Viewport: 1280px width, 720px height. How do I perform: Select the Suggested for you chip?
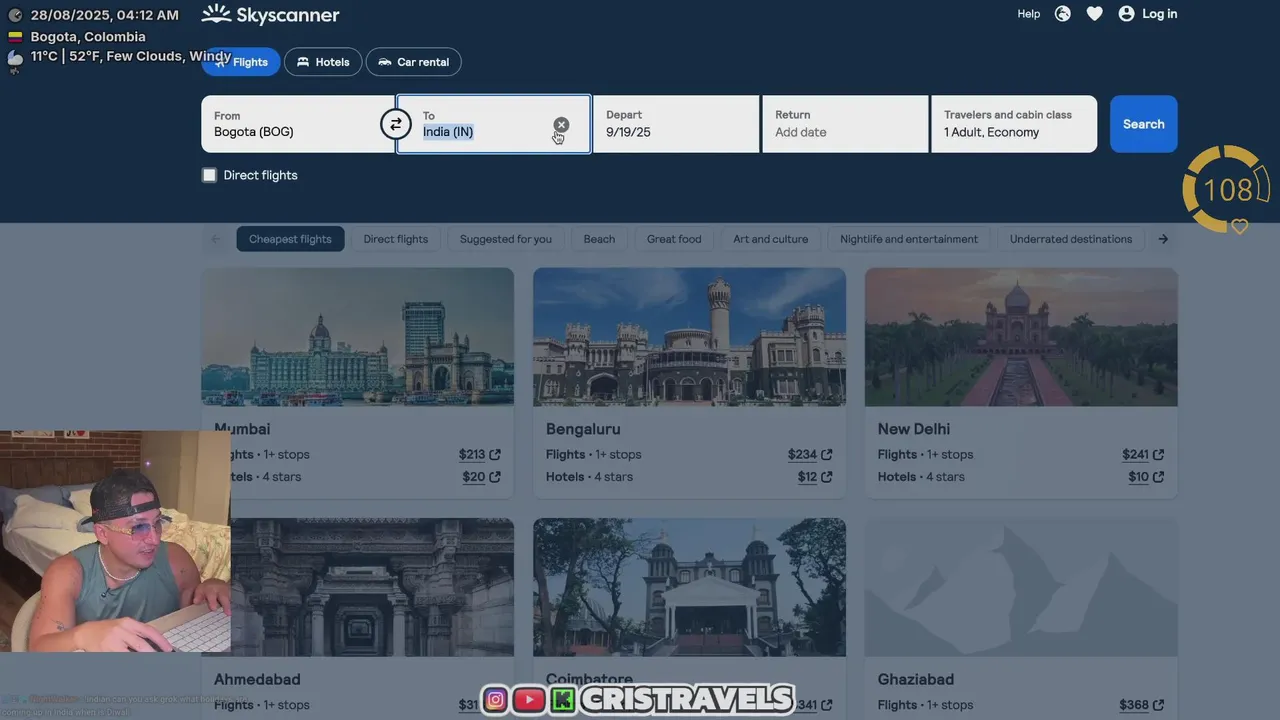pos(506,239)
